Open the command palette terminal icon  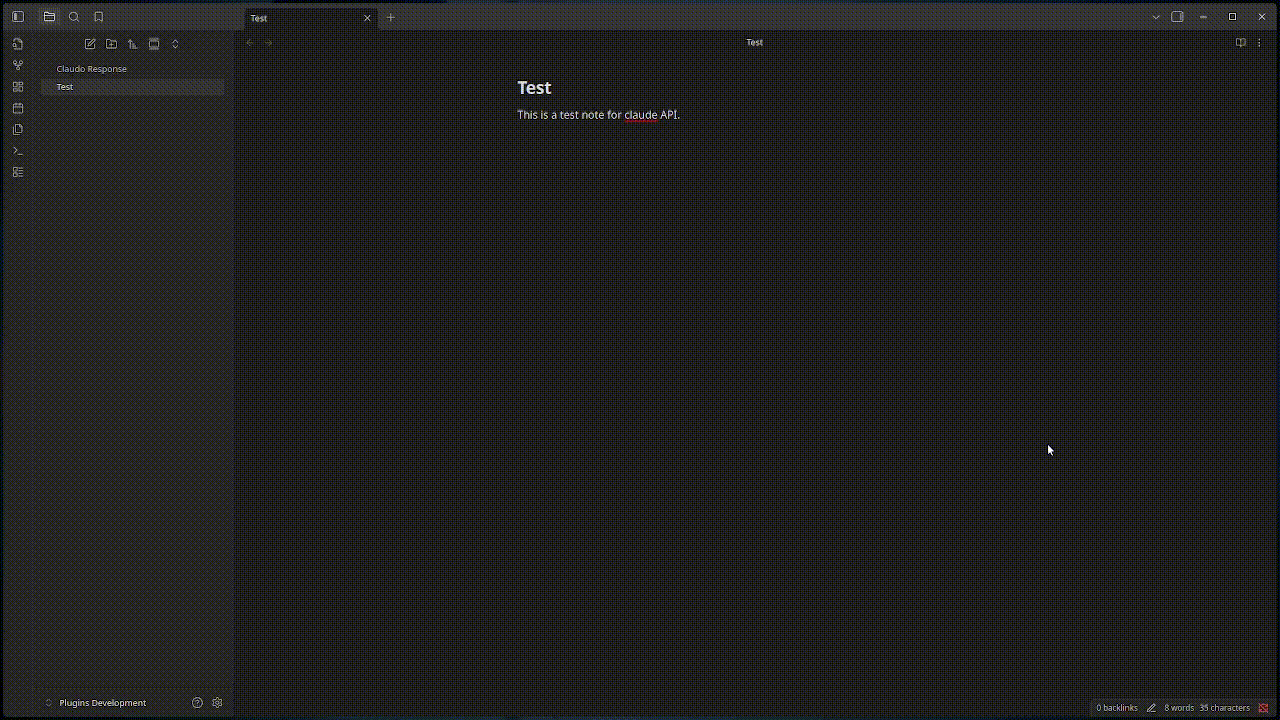[x=18, y=151]
